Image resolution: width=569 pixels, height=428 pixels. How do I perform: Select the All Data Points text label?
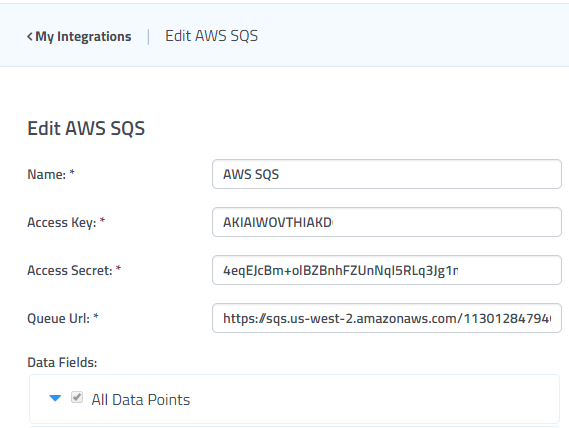[141, 400]
